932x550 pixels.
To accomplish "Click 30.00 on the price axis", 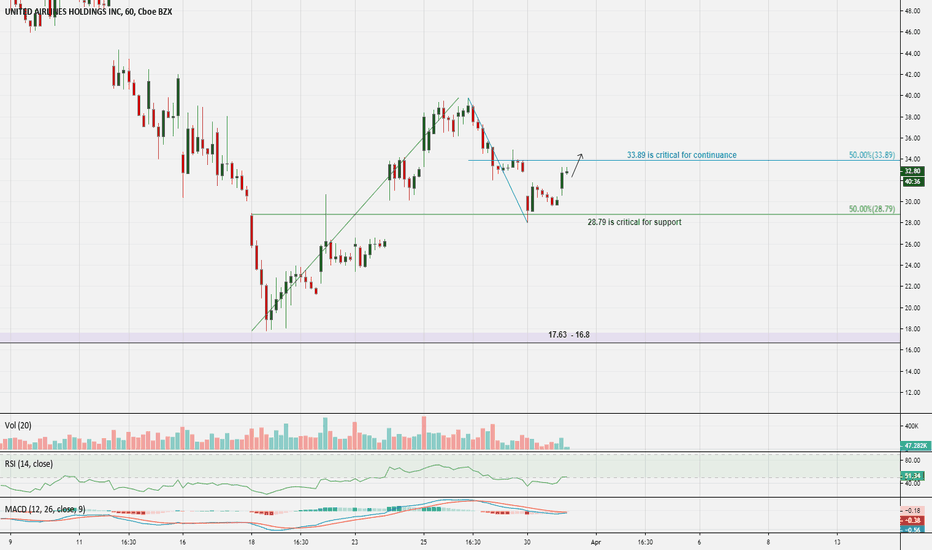I will [x=912, y=202].
